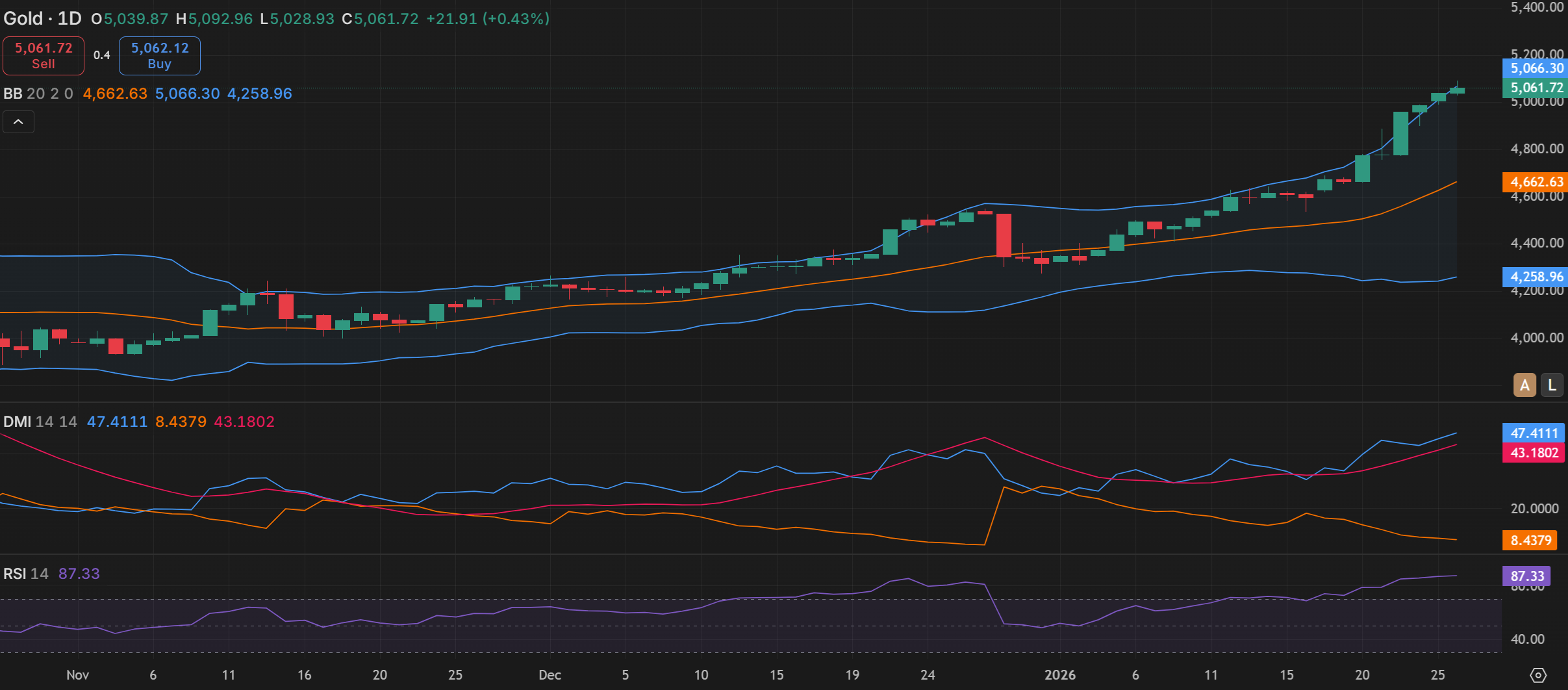Click the Gold · 1D symbol title

pyautogui.click(x=43, y=18)
